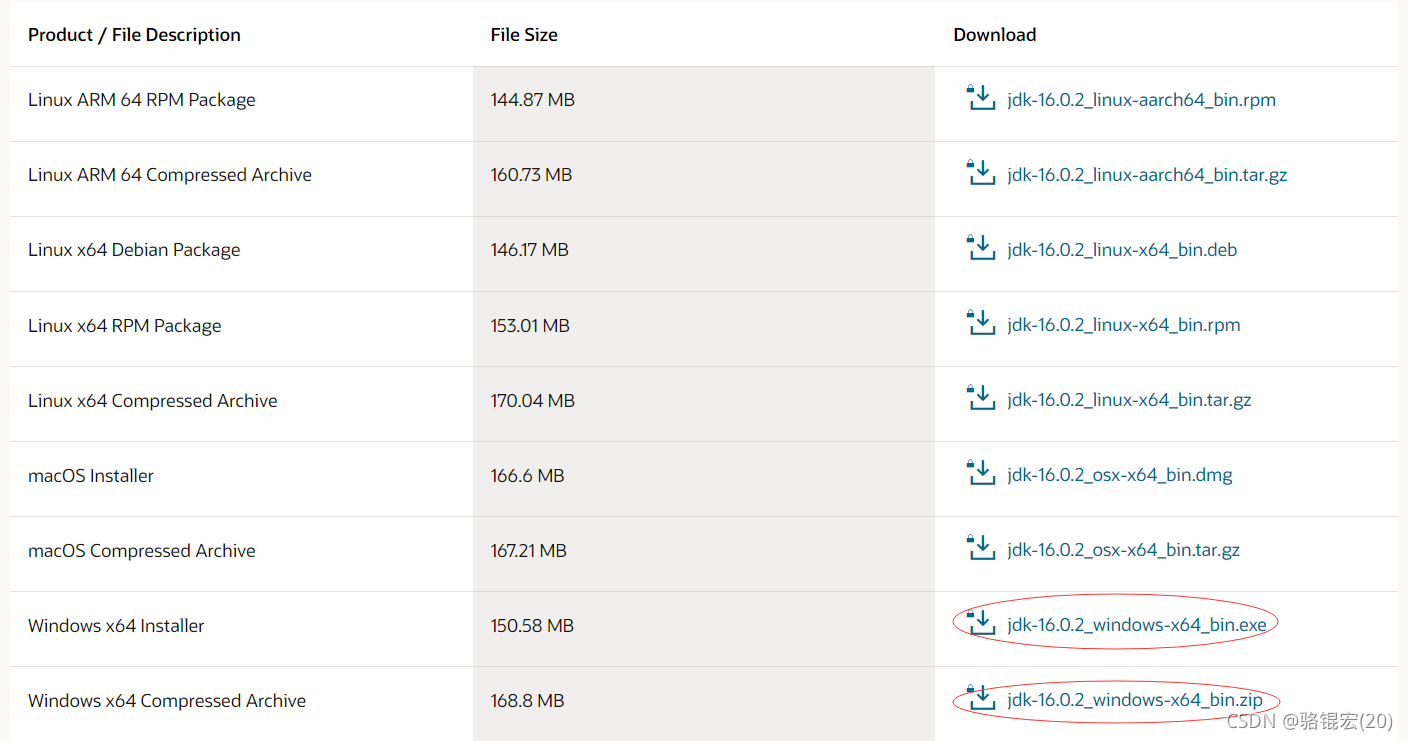The width and height of the screenshot is (1408, 741).
Task: Click the 160.73 MB file size
Action: coord(532,175)
